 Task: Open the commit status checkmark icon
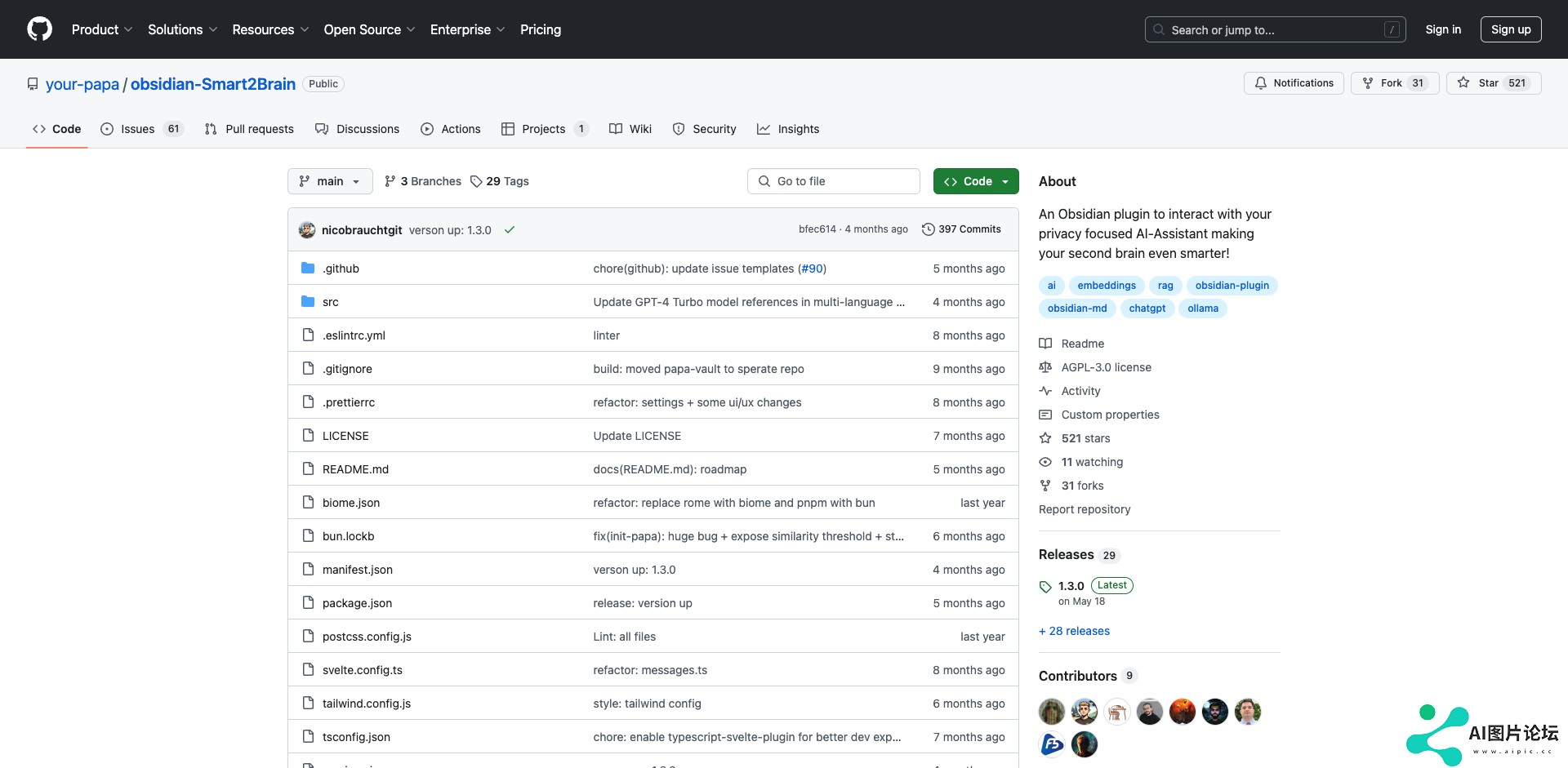(x=510, y=230)
